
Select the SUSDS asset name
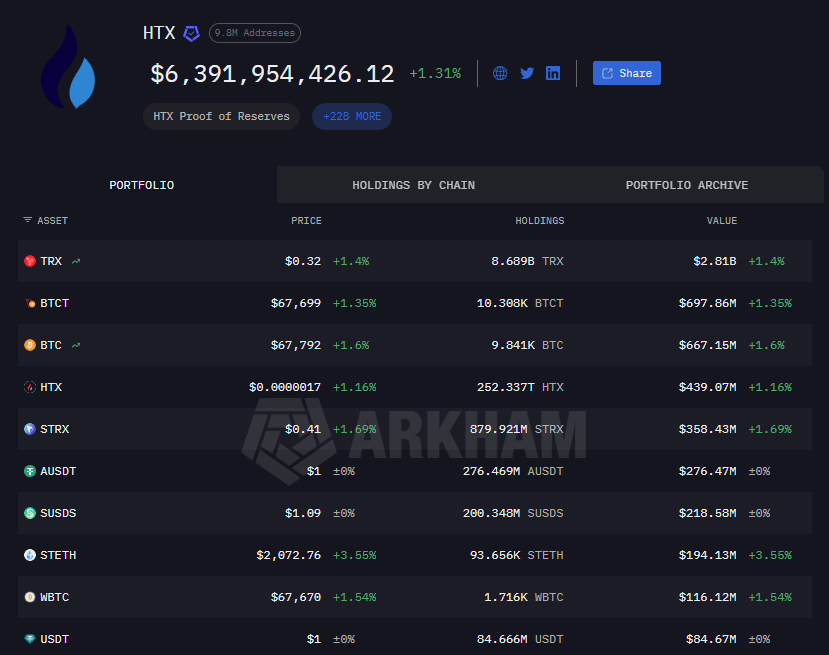58,513
